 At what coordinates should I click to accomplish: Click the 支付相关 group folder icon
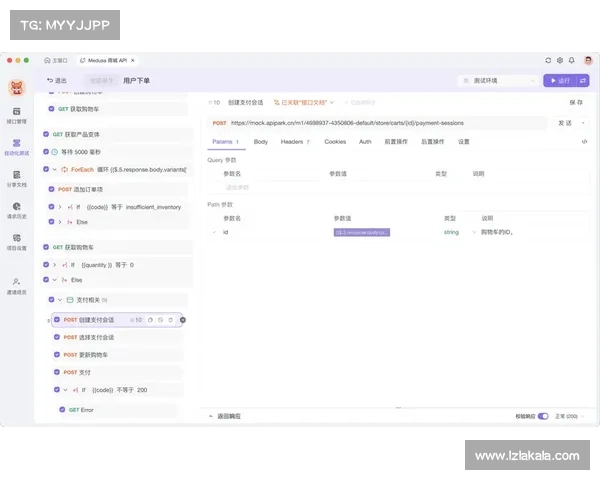pyautogui.click(x=70, y=300)
